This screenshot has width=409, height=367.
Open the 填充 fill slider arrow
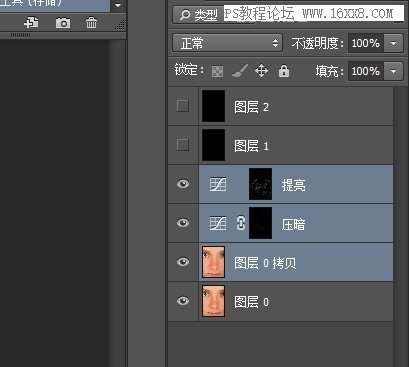pyautogui.click(x=394, y=71)
